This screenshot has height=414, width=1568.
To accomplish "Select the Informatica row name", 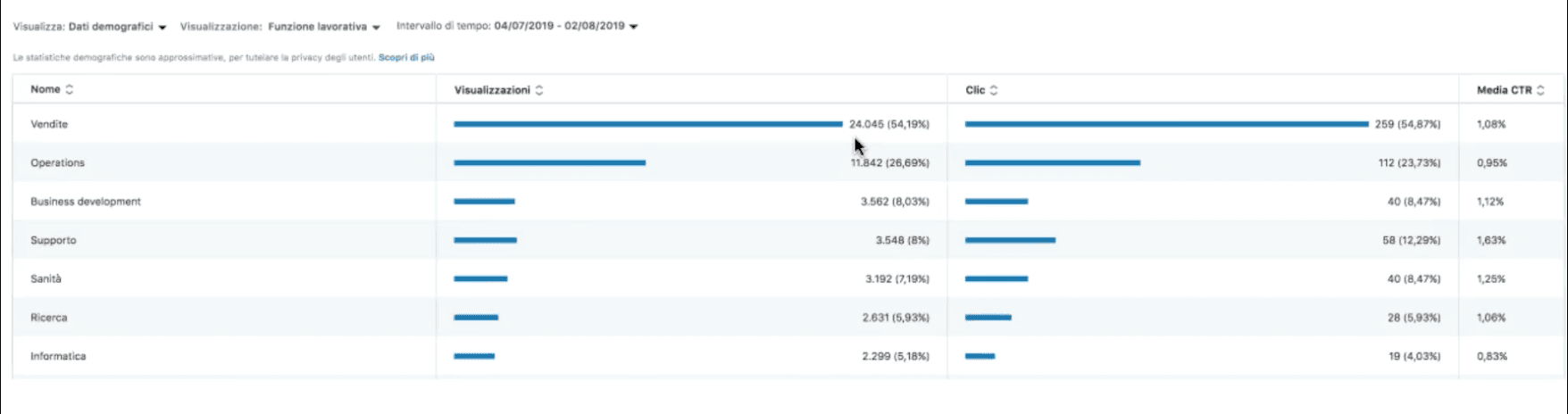I will click(58, 356).
